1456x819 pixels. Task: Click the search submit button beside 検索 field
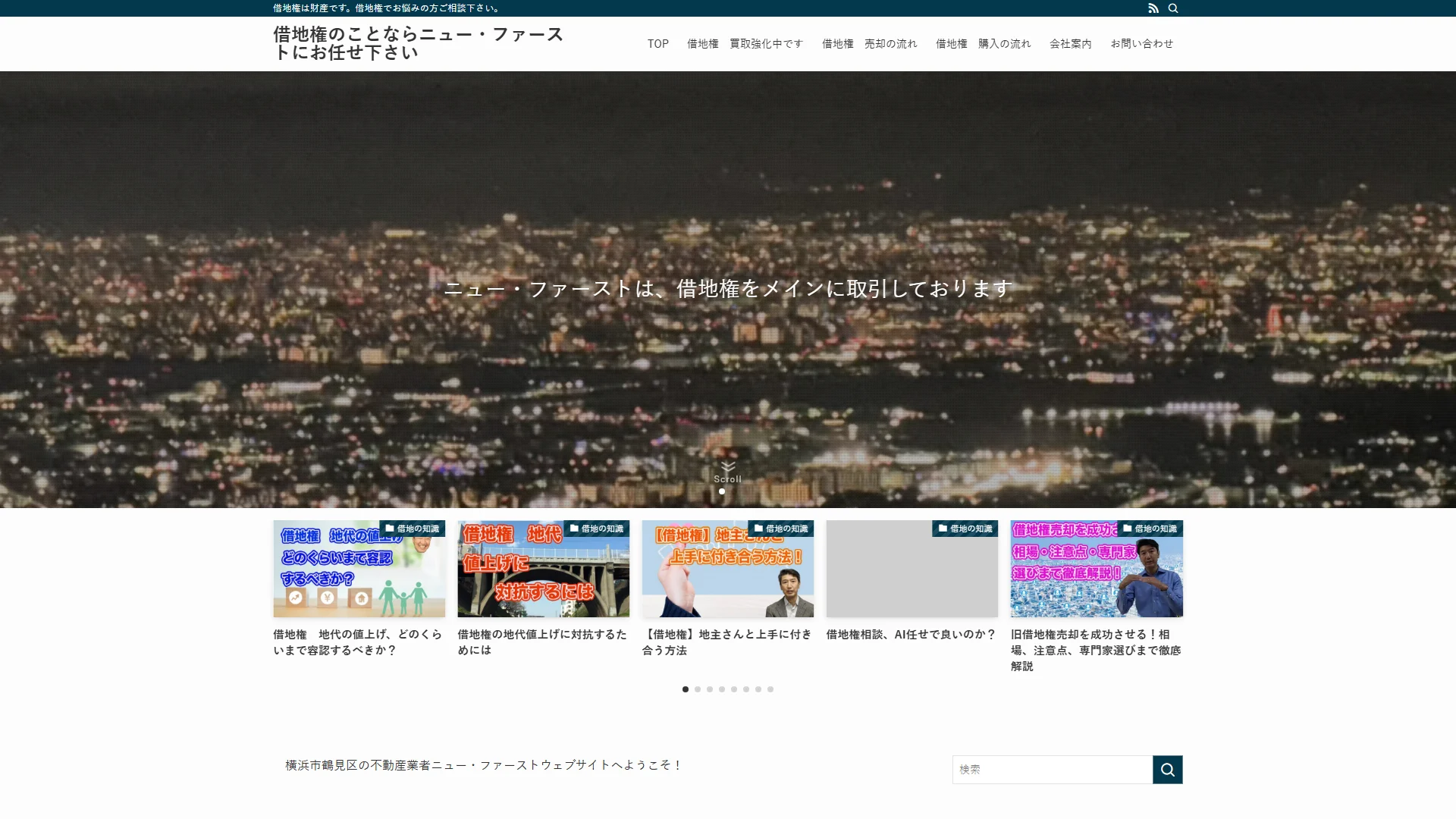tap(1167, 770)
